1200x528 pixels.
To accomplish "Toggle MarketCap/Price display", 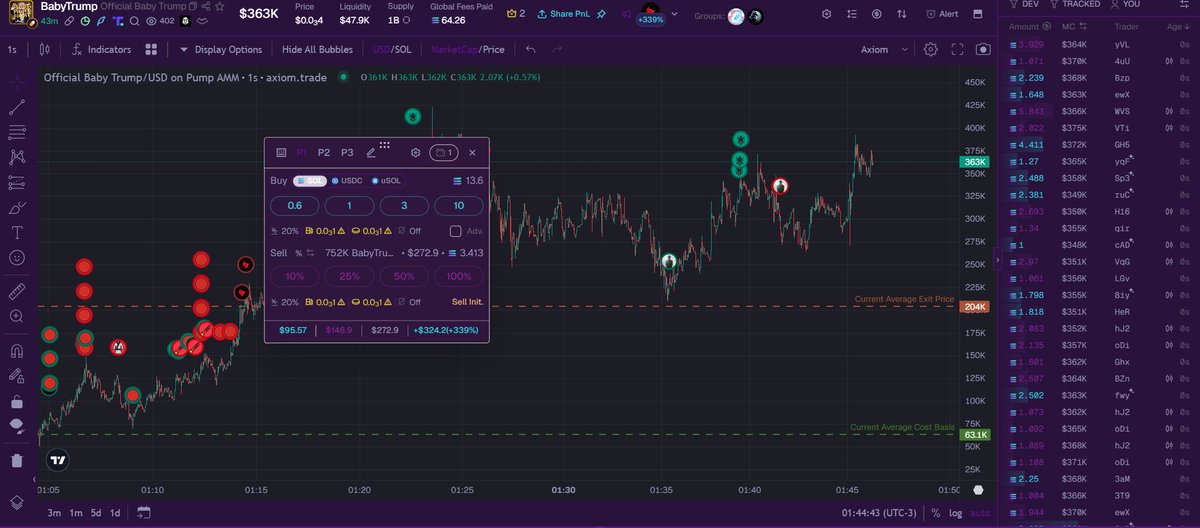I will (x=467, y=49).
